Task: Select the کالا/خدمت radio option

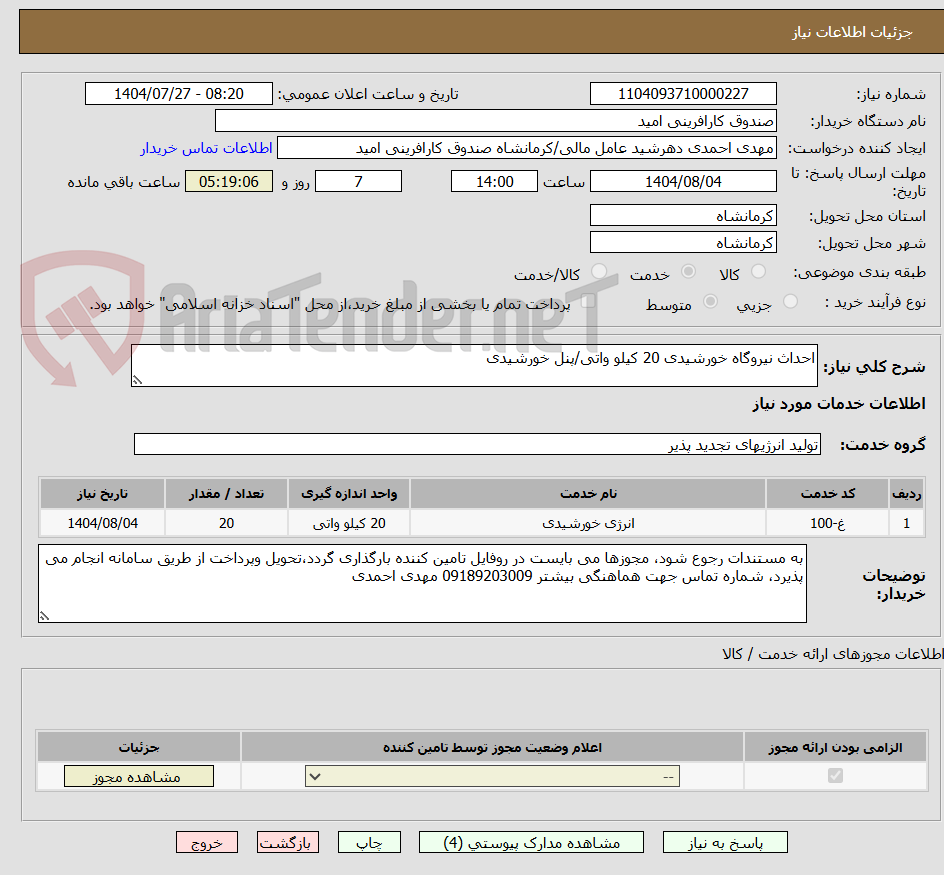Action: [x=599, y=271]
